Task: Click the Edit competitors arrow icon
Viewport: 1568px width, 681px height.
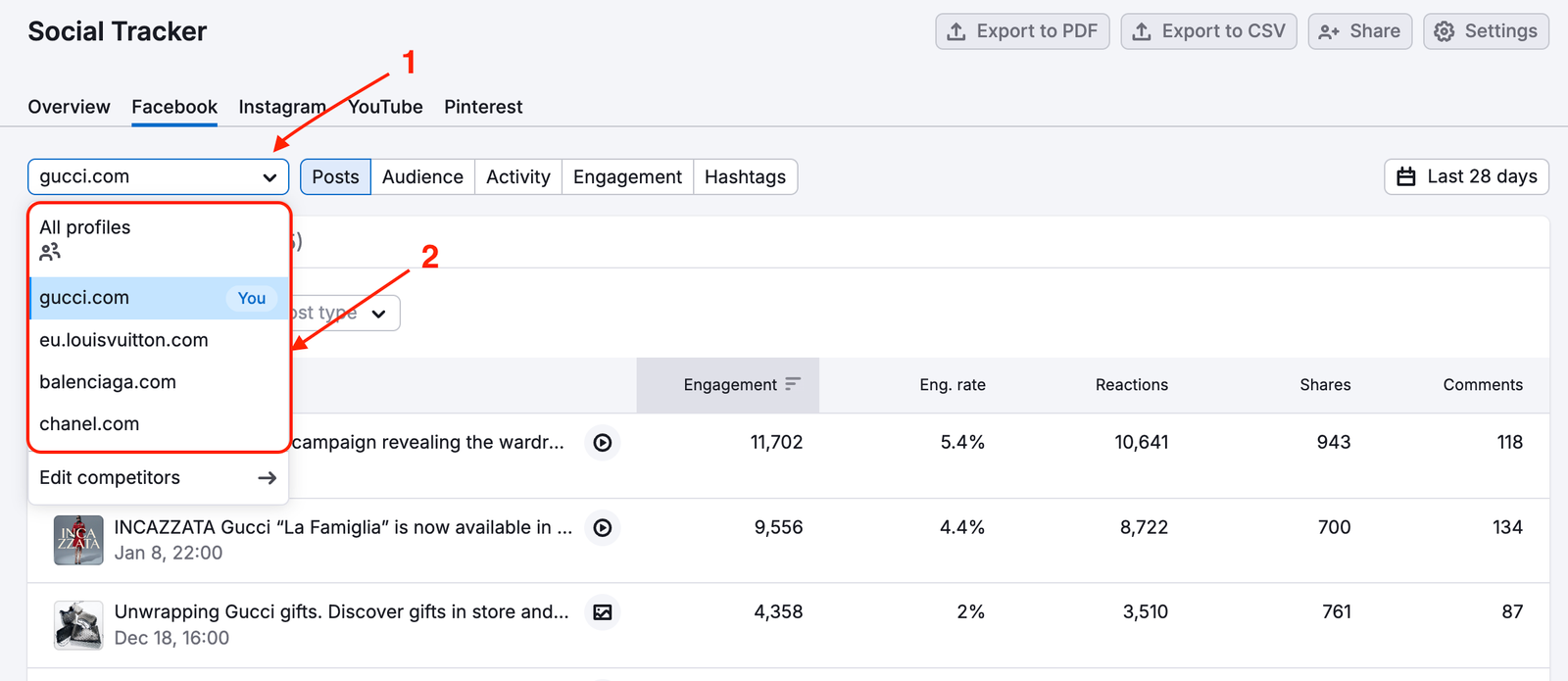Action: pyautogui.click(x=267, y=478)
